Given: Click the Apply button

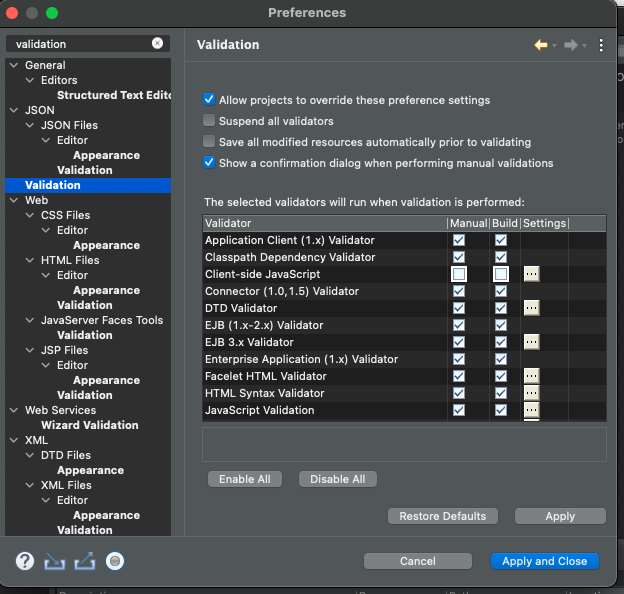Looking at the screenshot, I should (560, 516).
